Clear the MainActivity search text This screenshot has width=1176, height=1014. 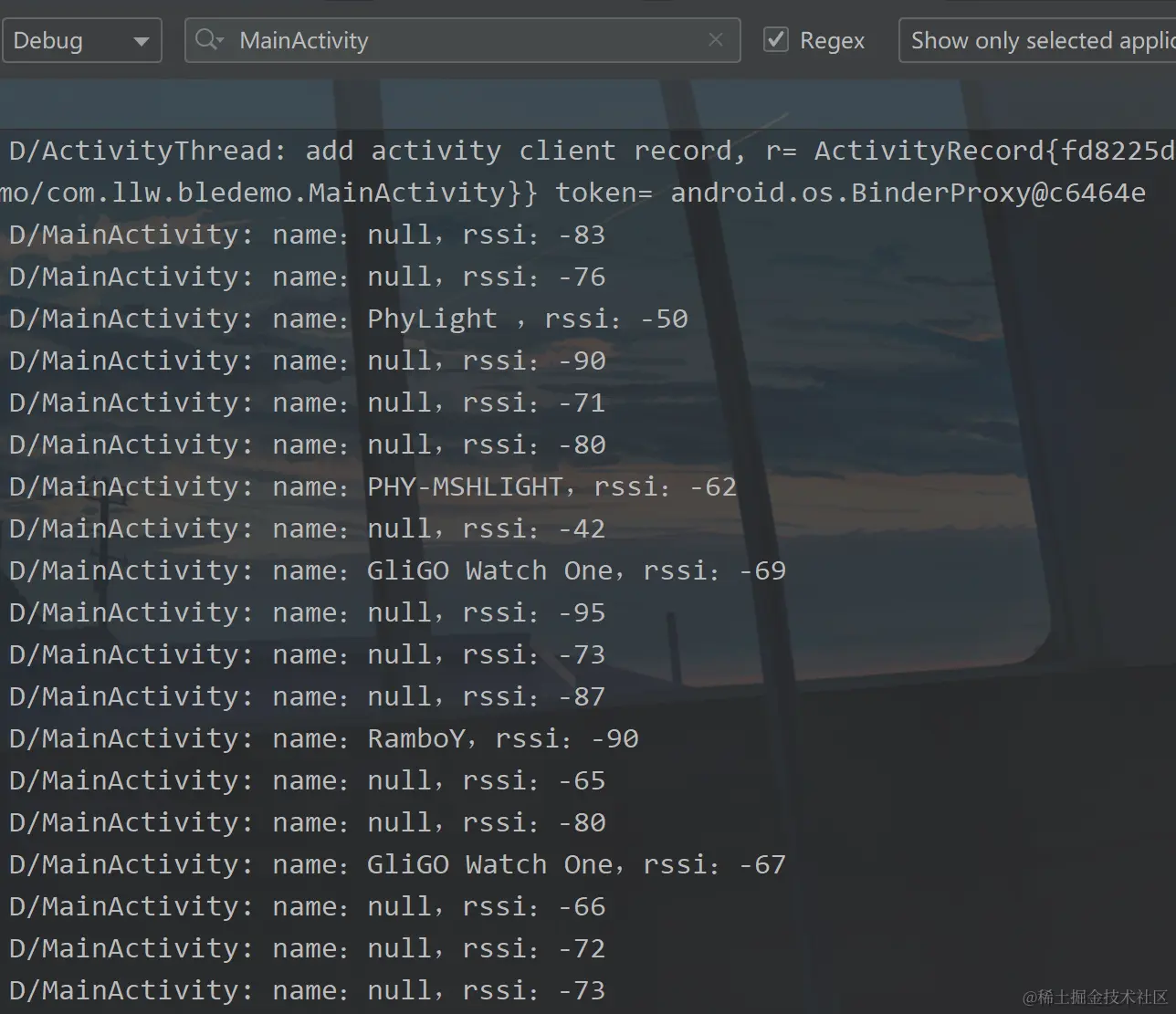[x=716, y=40]
